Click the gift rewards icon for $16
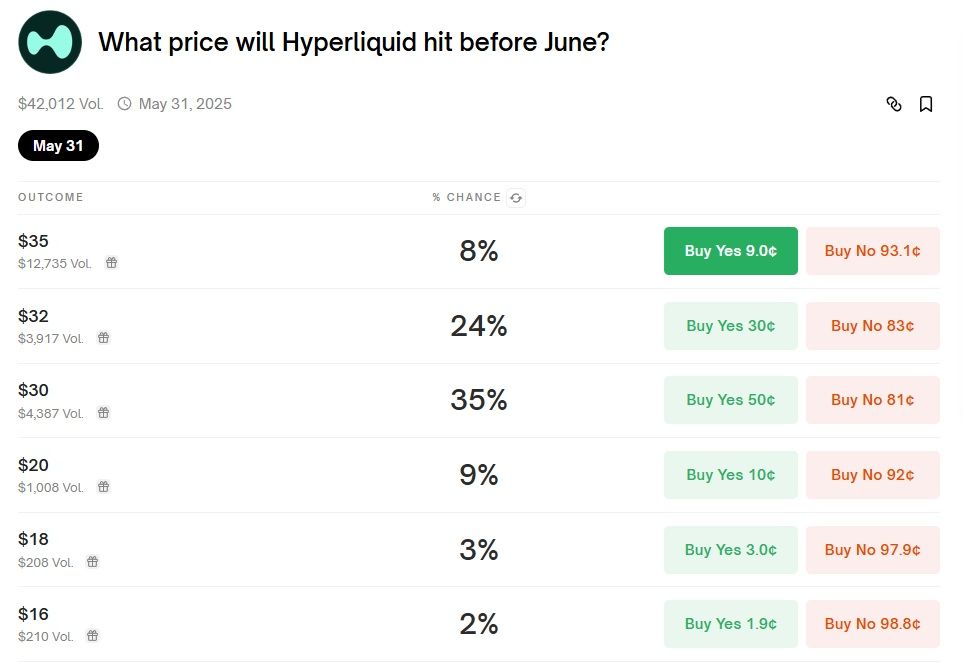The image size is (963, 663). click(93, 635)
